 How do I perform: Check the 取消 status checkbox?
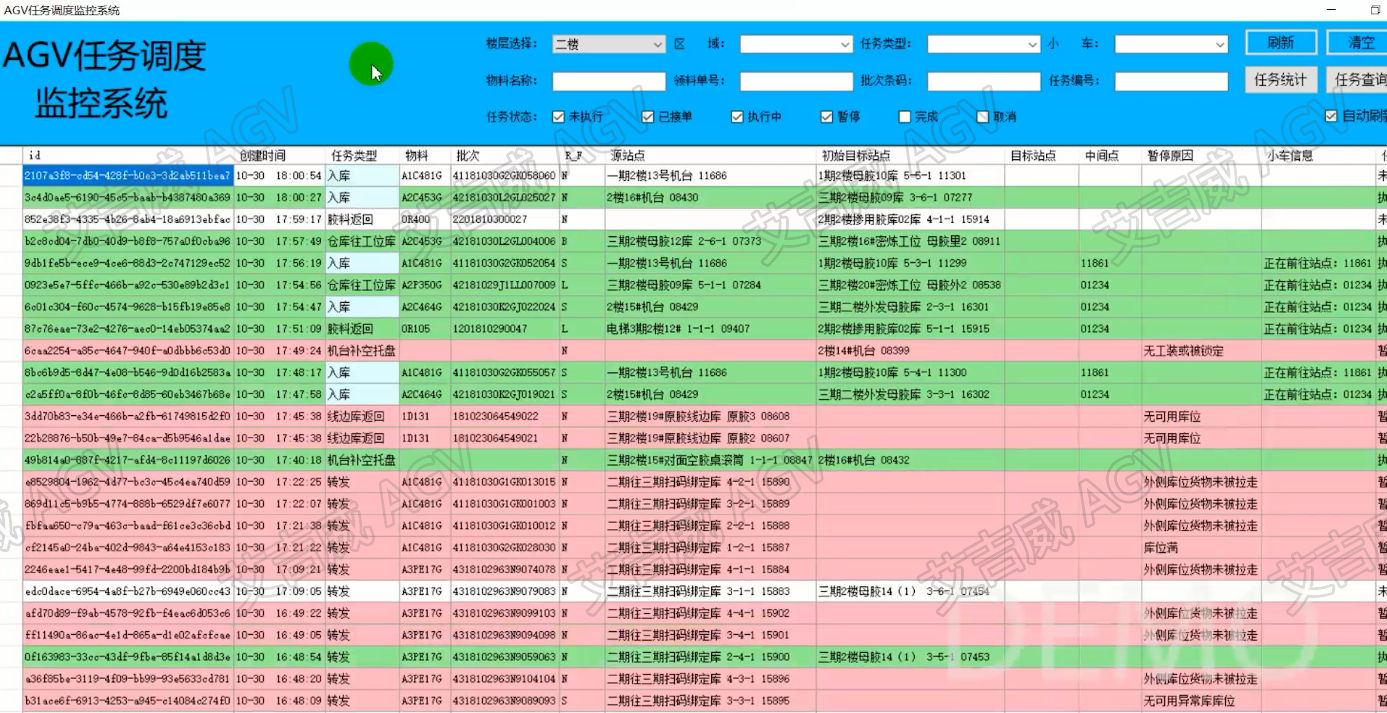tap(983, 117)
